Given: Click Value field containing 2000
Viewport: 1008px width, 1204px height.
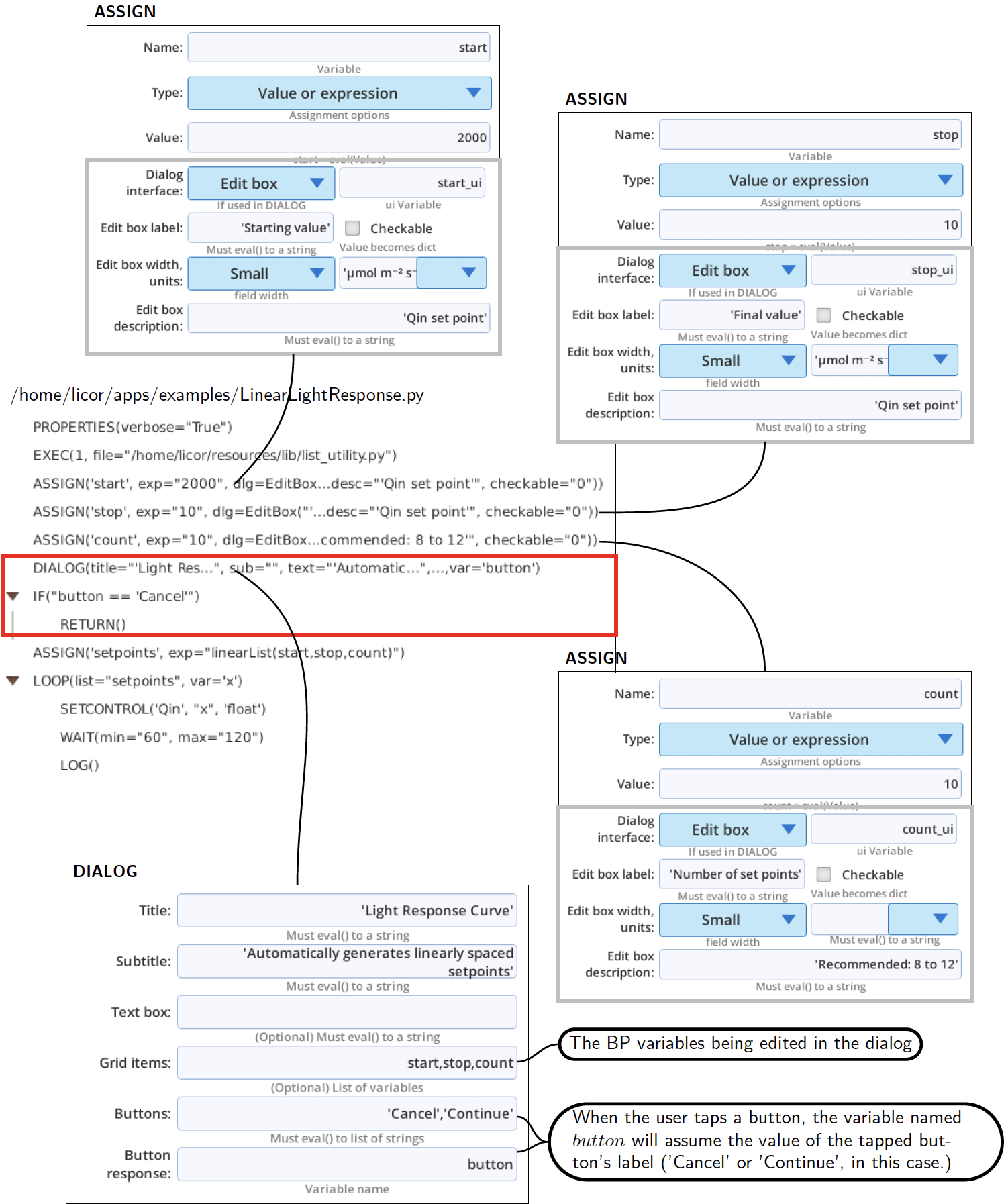Looking at the screenshot, I should click(339, 138).
